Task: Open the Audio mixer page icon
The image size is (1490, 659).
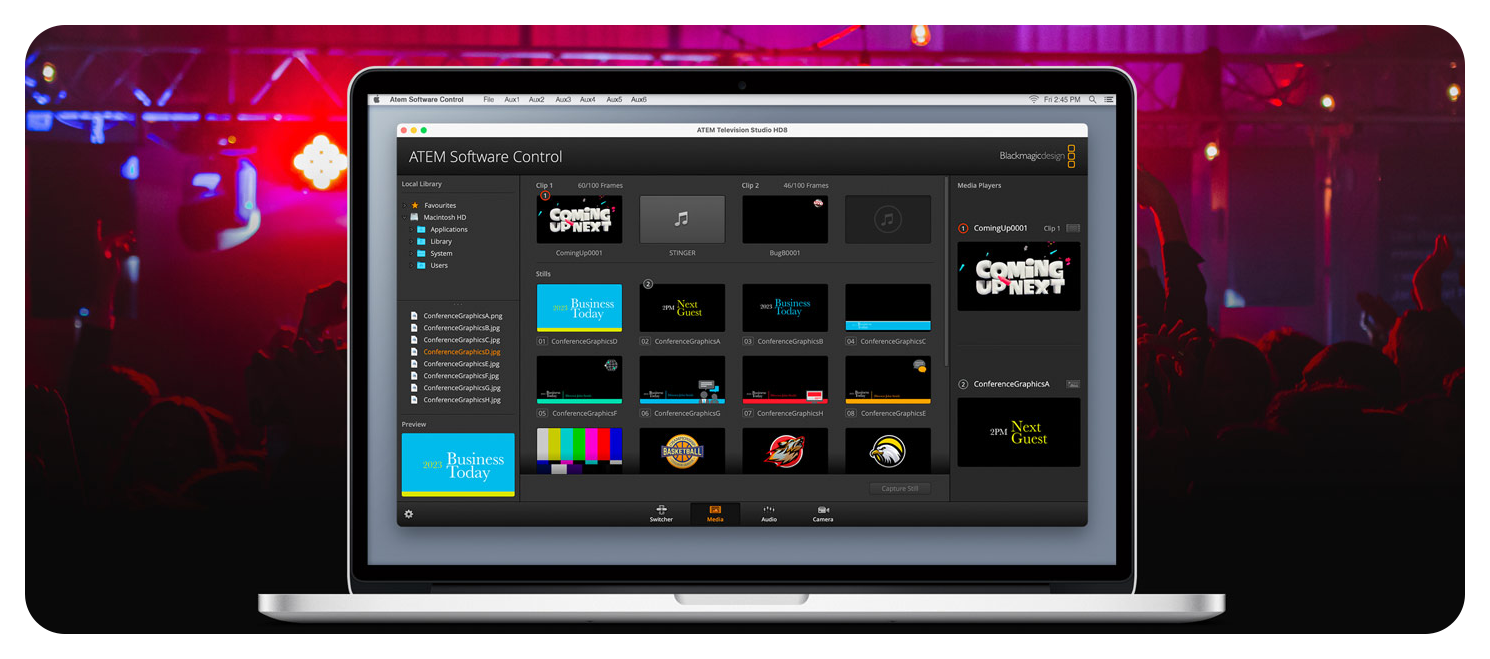Action: pos(768,514)
